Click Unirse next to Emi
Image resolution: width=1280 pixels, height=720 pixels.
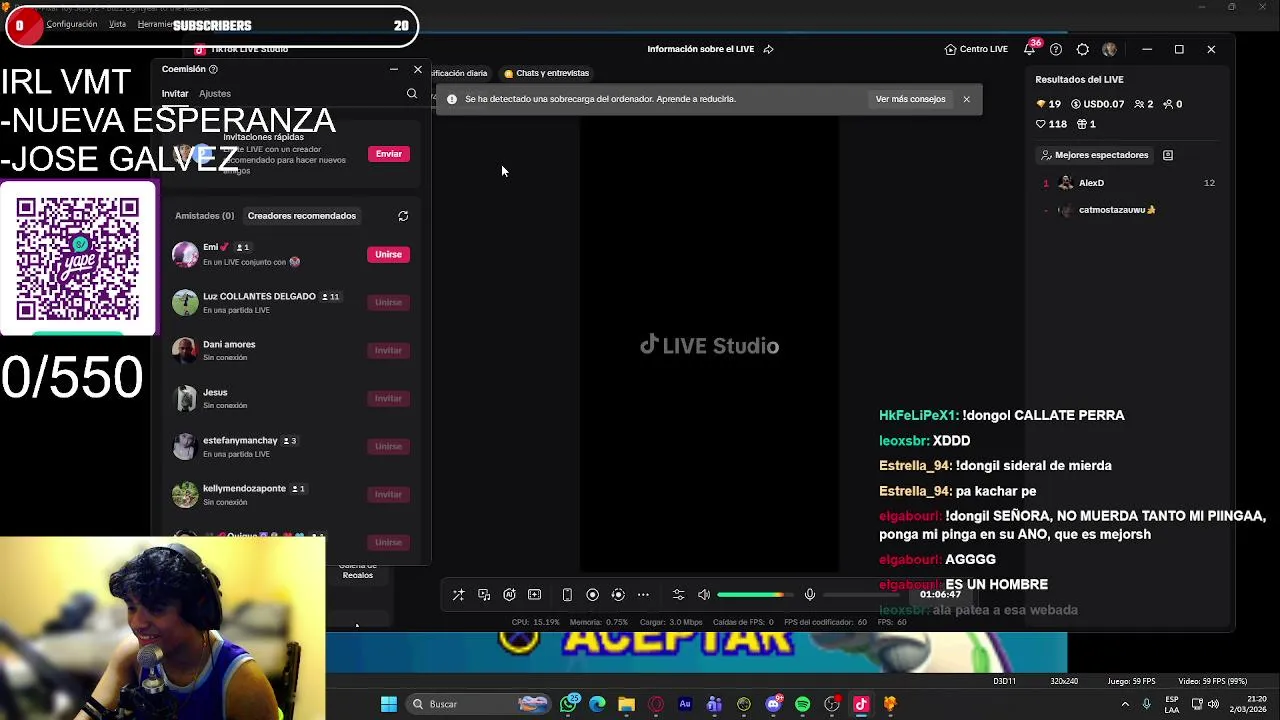tap(388, 254)
